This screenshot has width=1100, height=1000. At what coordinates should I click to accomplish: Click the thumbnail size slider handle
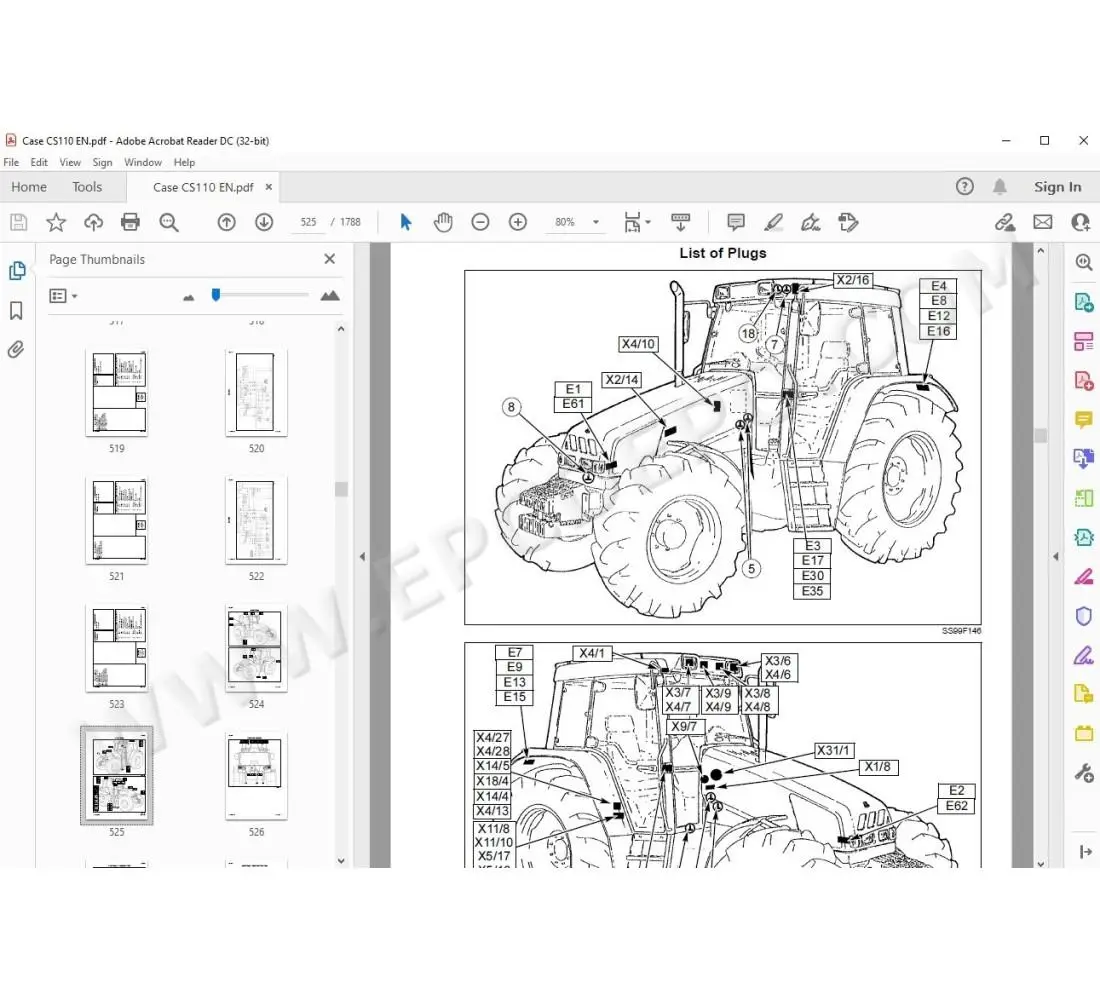216,295
